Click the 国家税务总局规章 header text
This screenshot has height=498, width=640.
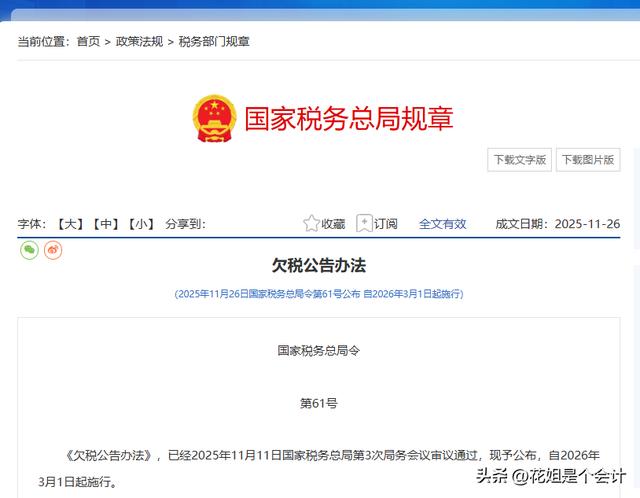[349, 119]
